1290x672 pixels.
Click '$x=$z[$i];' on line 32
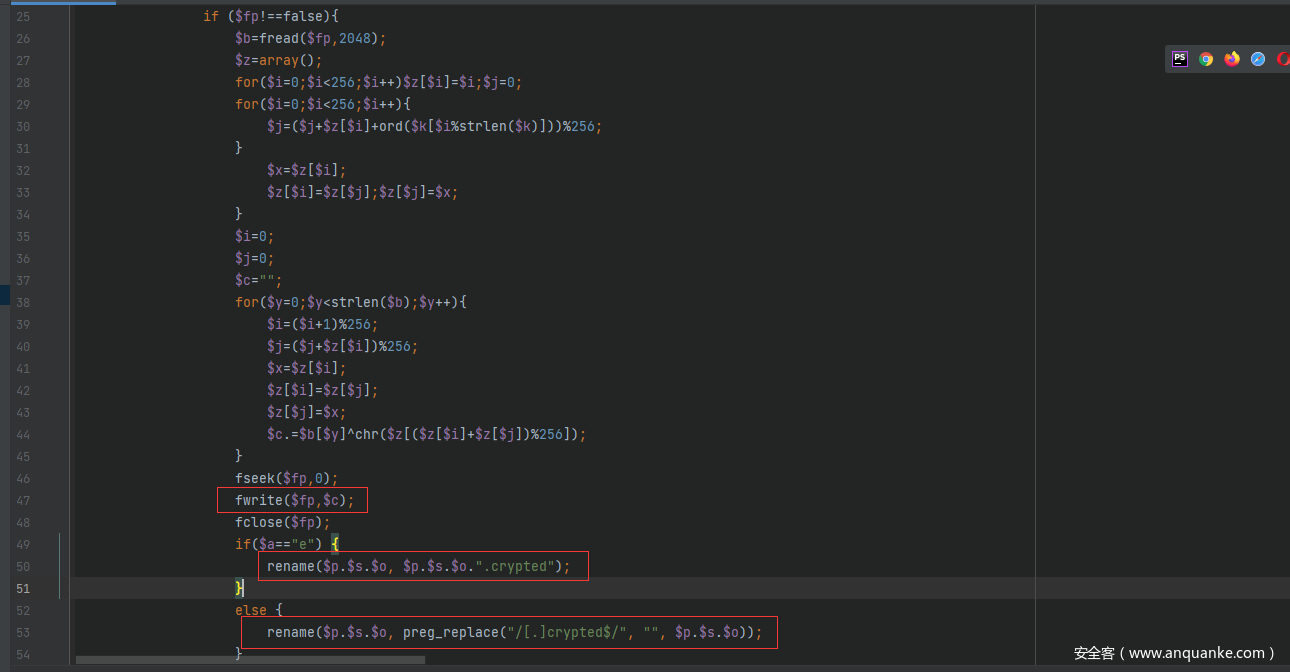tap(307, 170)
